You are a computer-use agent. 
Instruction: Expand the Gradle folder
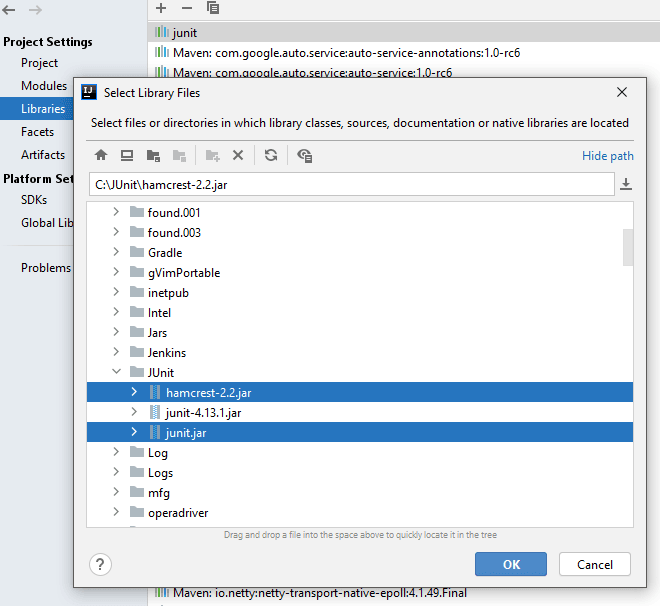tap(116, 252)
